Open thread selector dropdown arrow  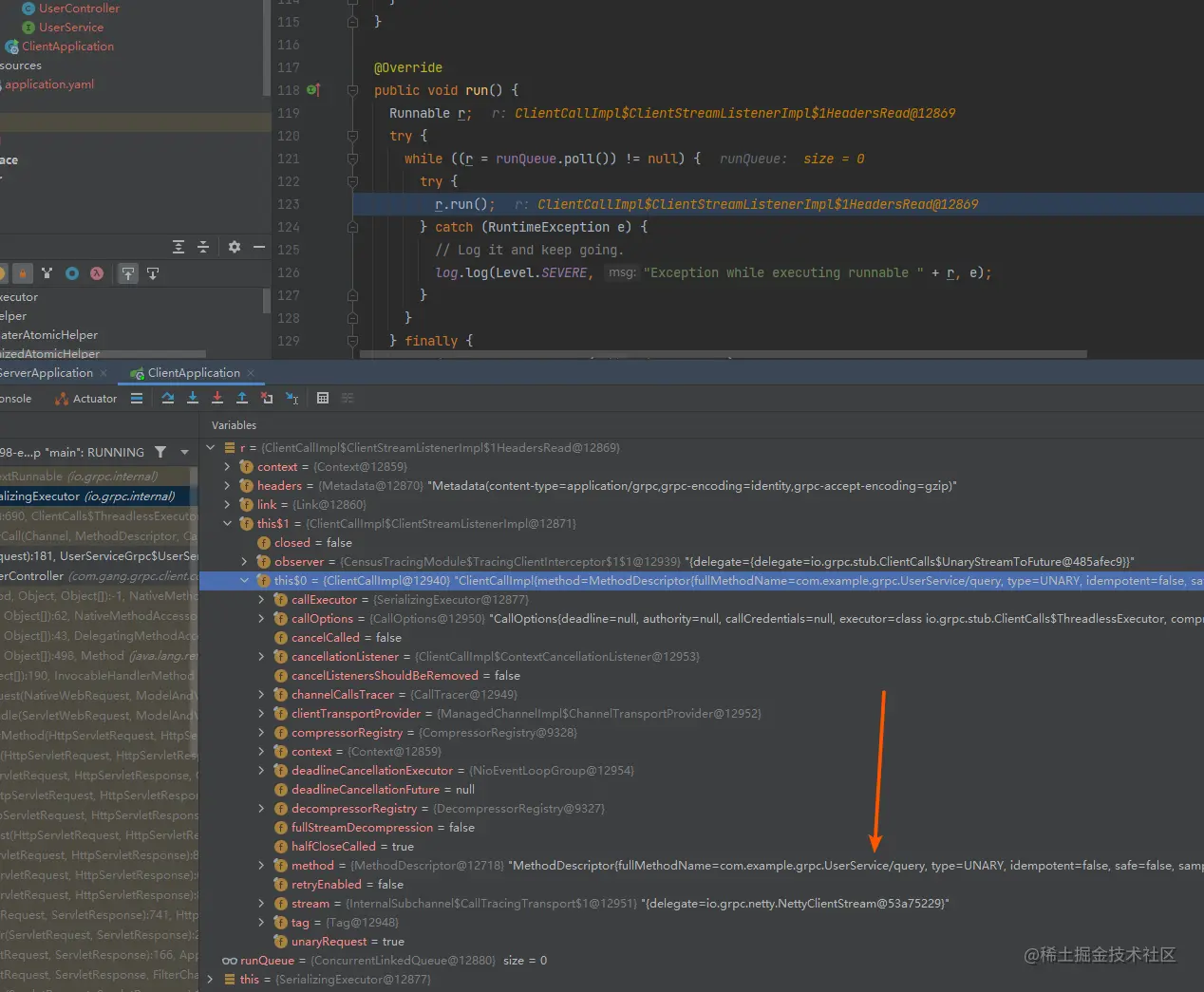(185, 453)
